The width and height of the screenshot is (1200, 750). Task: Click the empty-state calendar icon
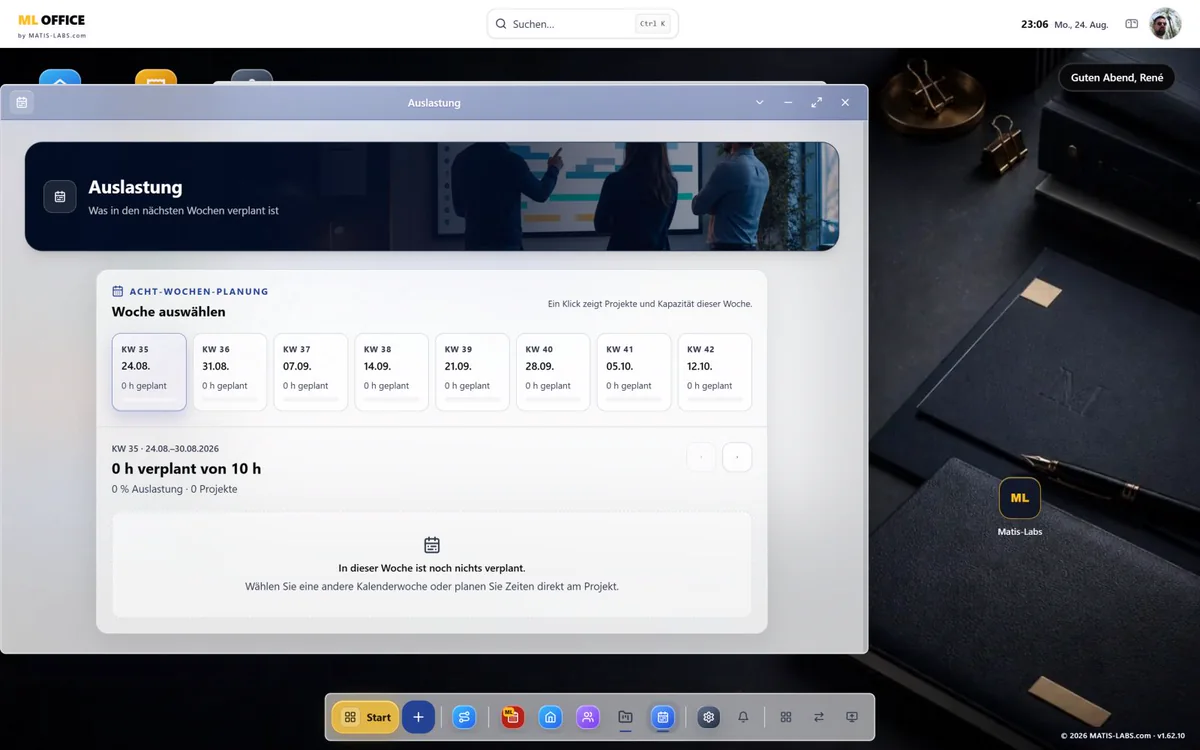432,545
